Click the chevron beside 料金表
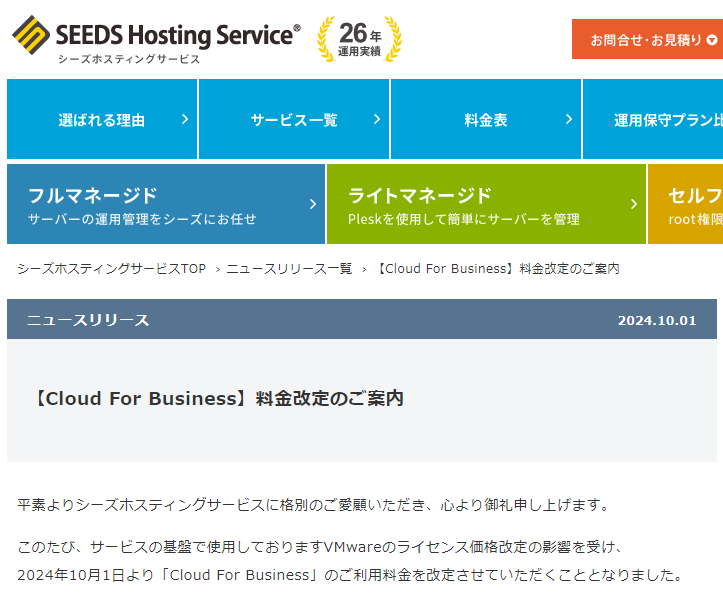Viewport: 723px width, 609px height. [569, 119]
